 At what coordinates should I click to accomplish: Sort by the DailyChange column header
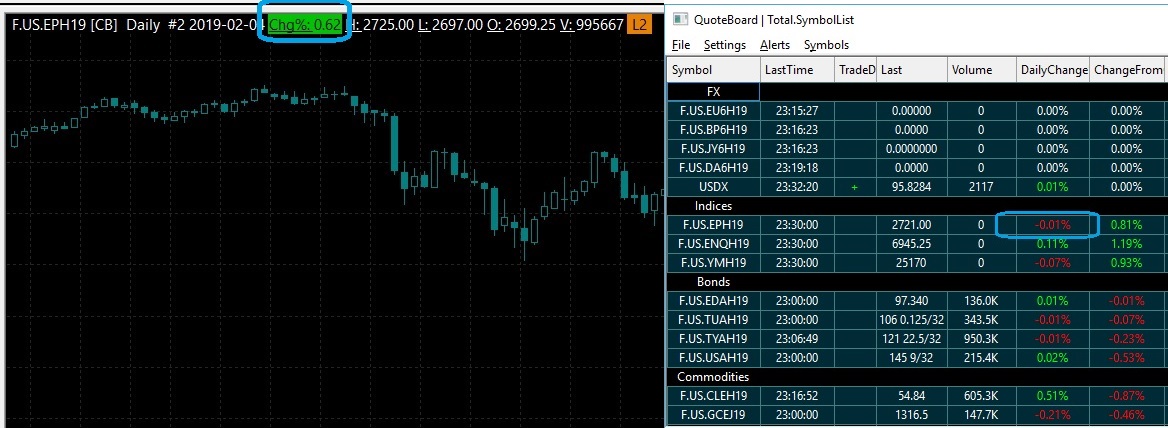pyautogui.click(x=1052, y=70)
